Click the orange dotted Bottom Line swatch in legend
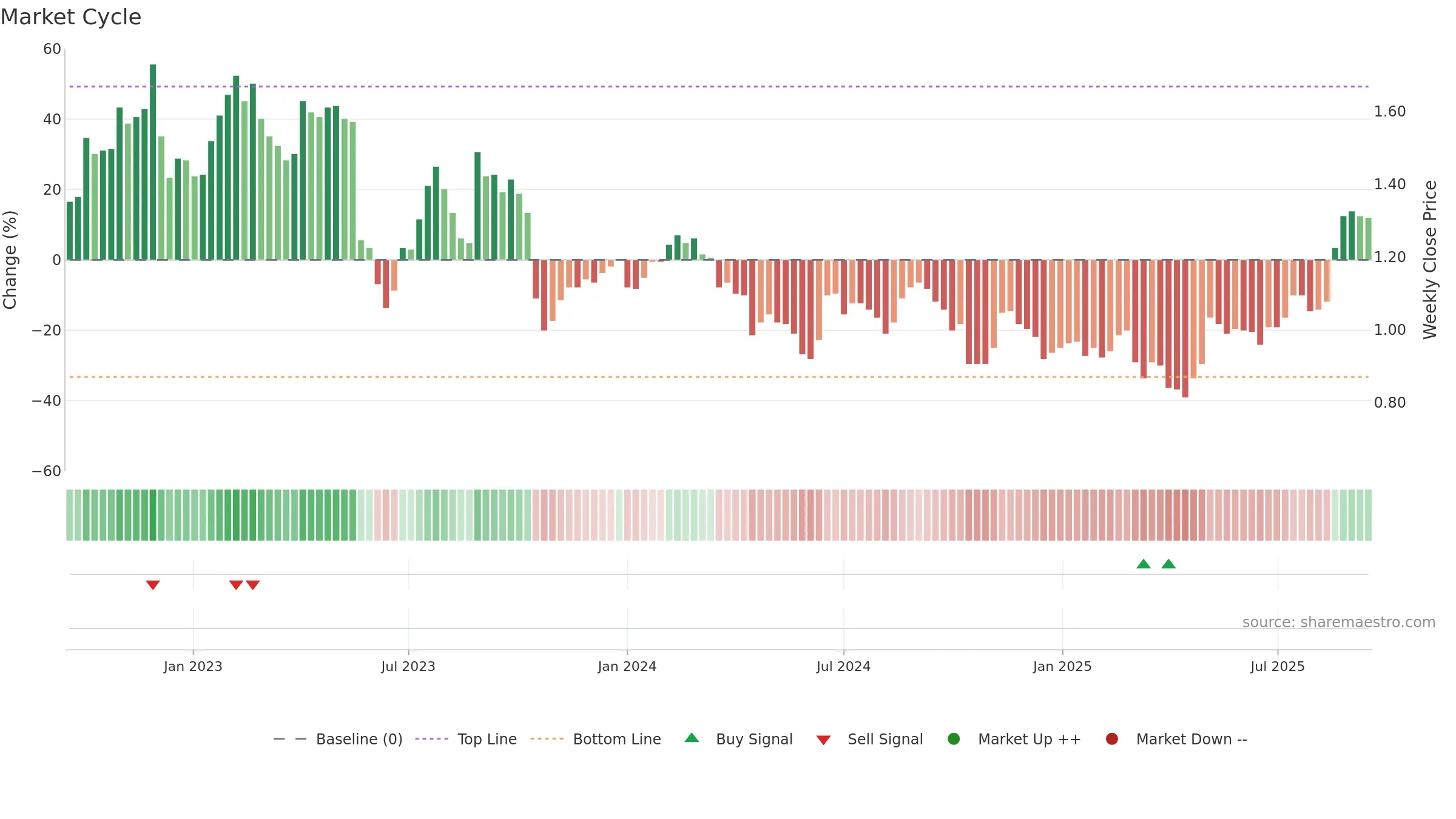This screenshot has height=819, width=1456. click(x=547, y=739)
